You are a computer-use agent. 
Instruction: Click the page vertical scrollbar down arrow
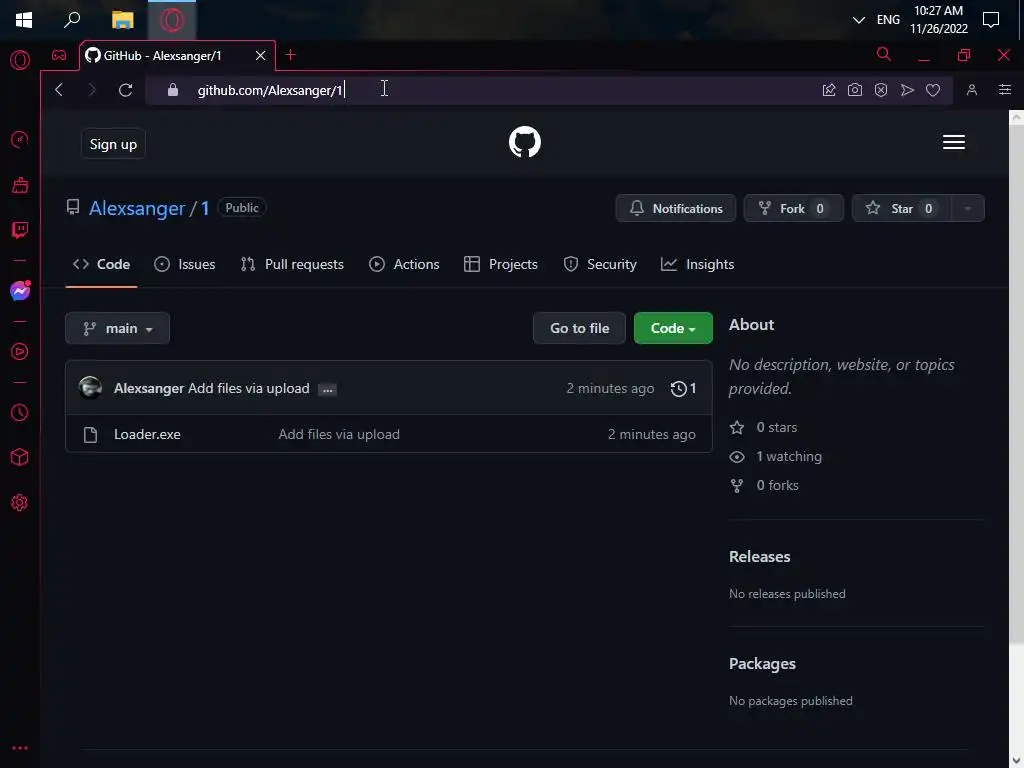coord(1016,761)
